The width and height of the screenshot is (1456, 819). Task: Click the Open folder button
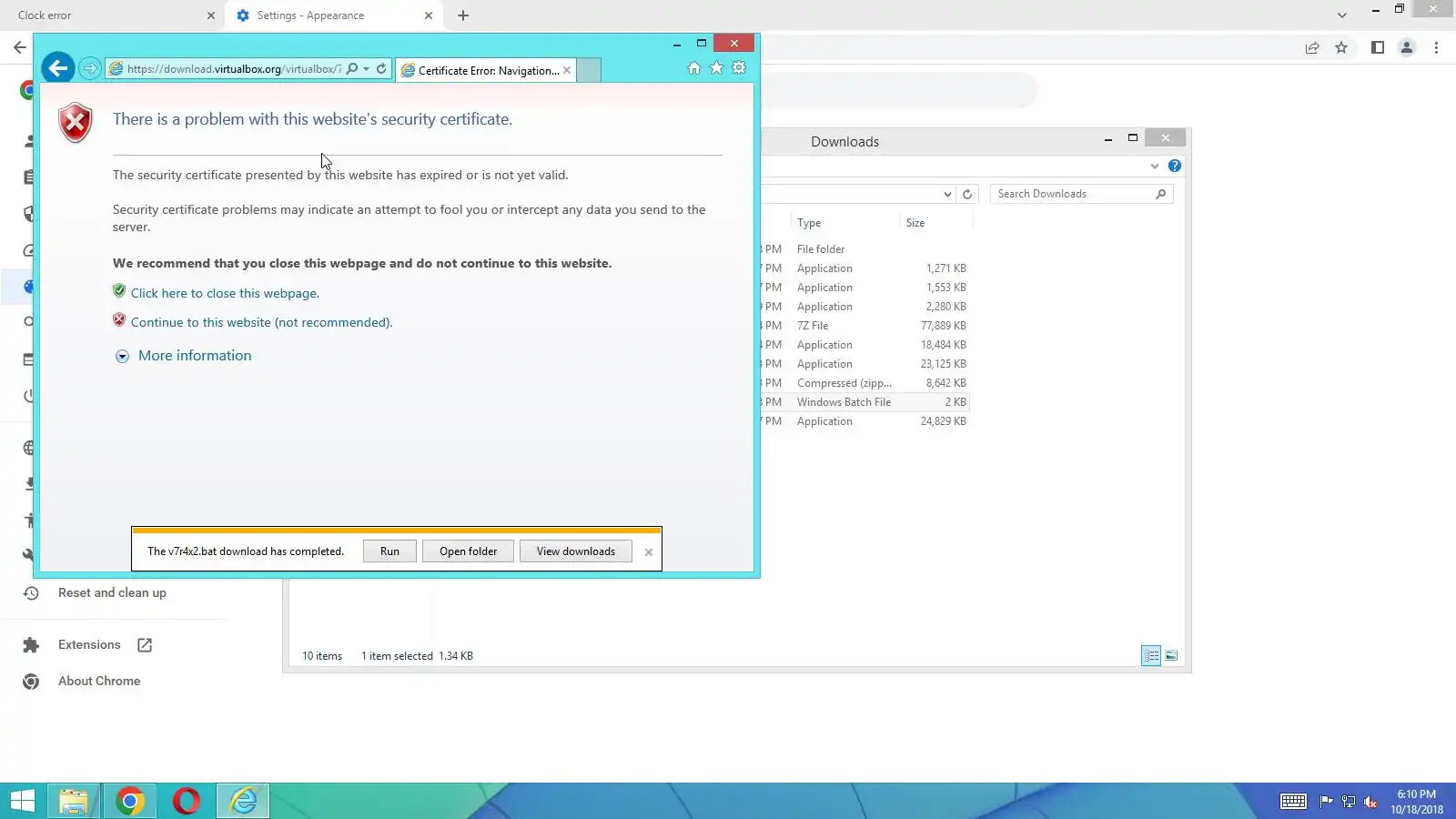tap(468, 551)
